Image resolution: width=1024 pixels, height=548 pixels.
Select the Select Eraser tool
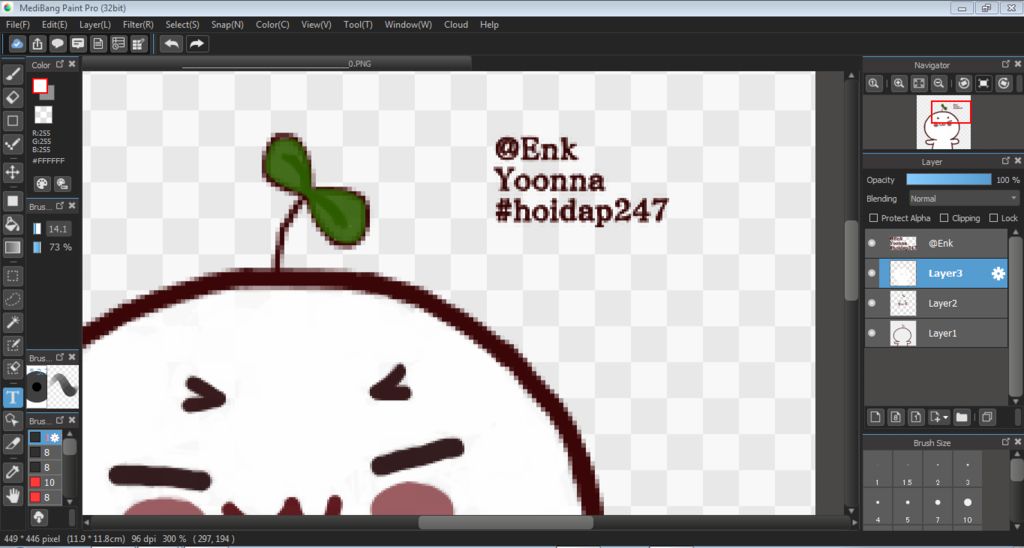pyautogui.click(x=12, y=368)
